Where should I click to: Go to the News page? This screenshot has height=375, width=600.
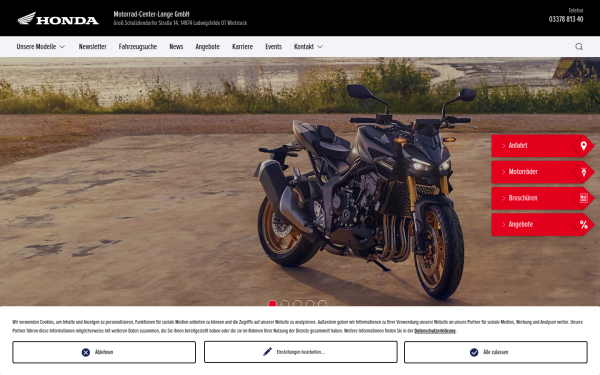point(176,47)
